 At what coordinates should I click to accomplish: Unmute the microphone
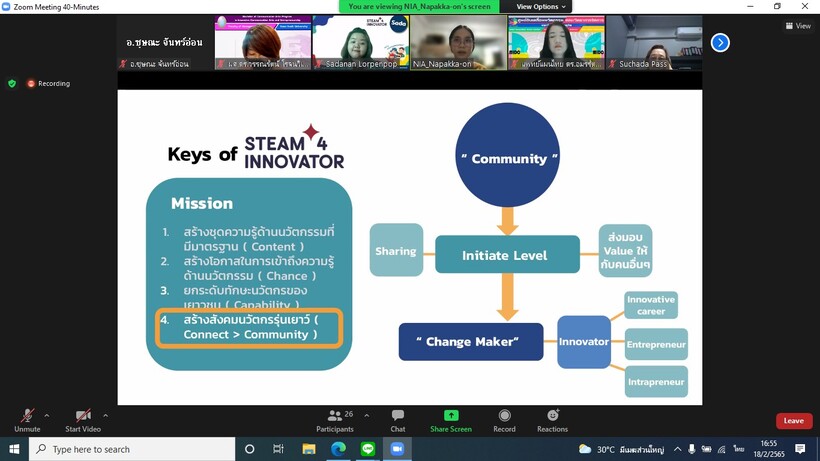tap(27, 419)
